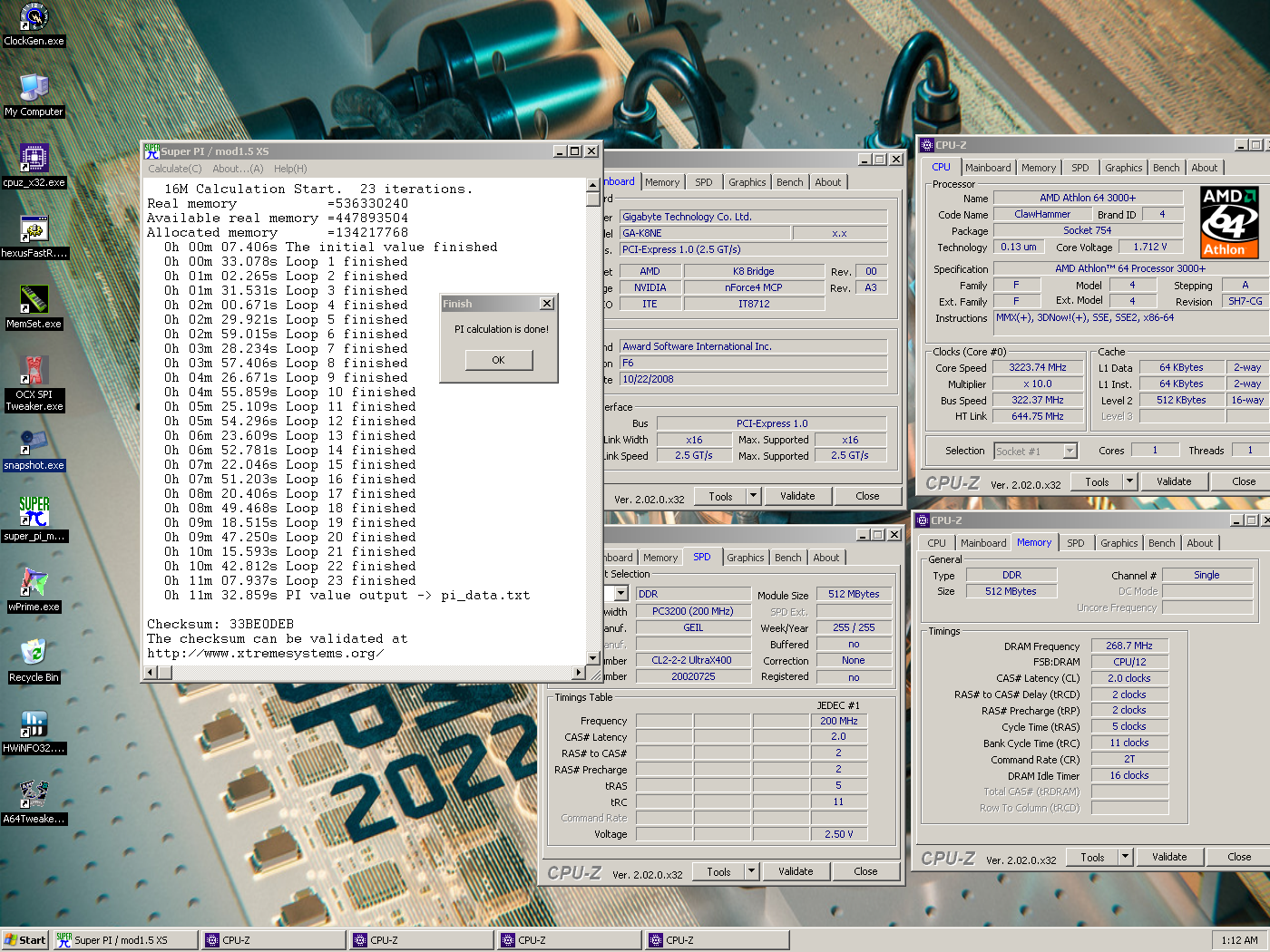Click Validate in the CPU window
Image resolution: width=1270 pixels, height=952 pixels.
1174,481
